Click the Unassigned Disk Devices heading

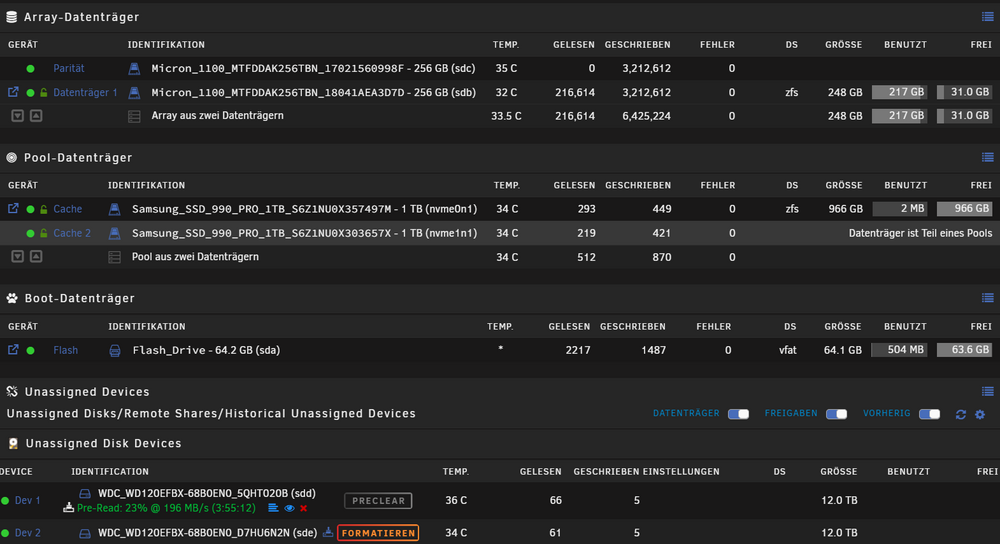103,443
